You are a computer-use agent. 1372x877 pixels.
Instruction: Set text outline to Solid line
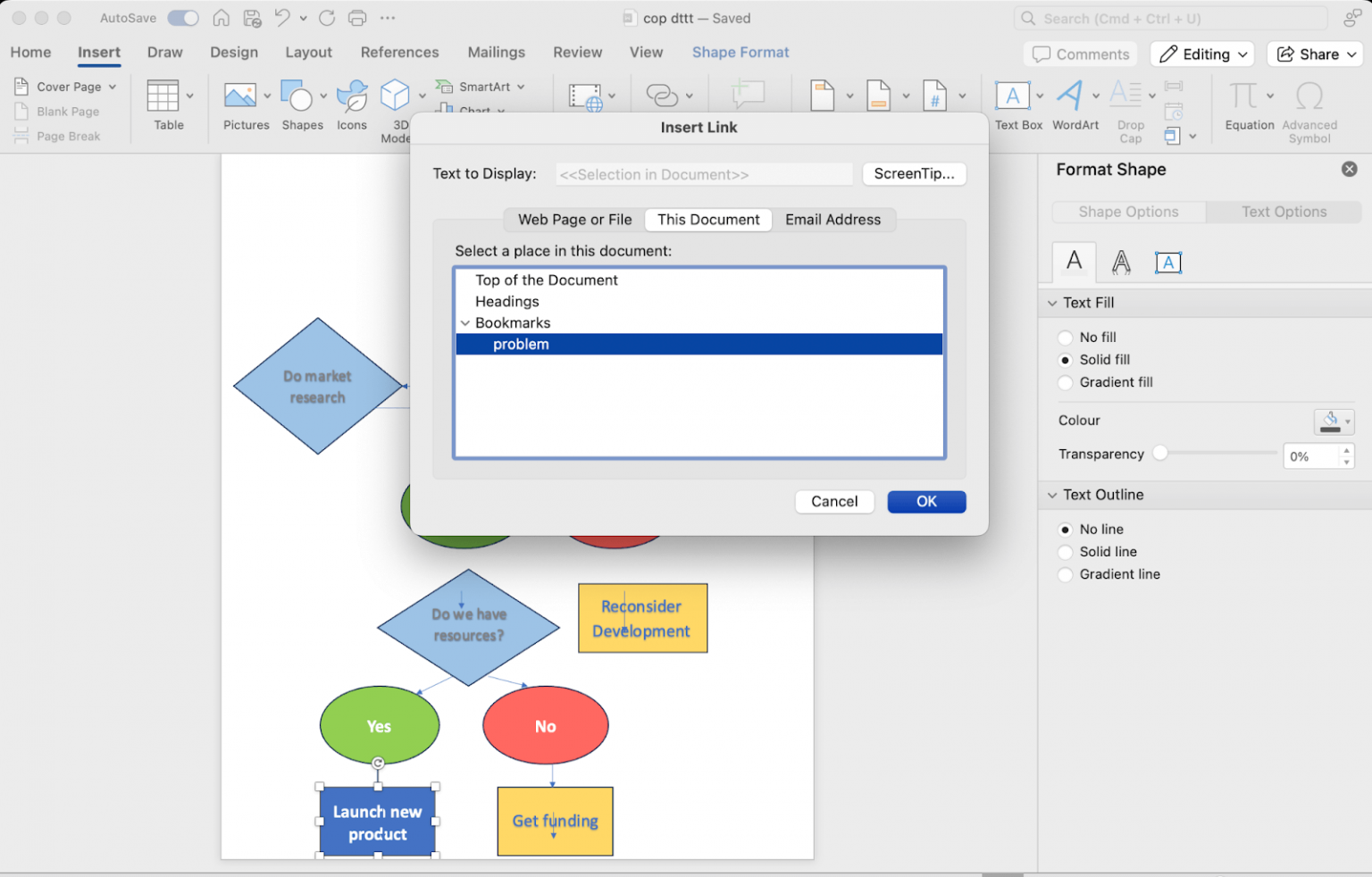[x=1065, y=552]
